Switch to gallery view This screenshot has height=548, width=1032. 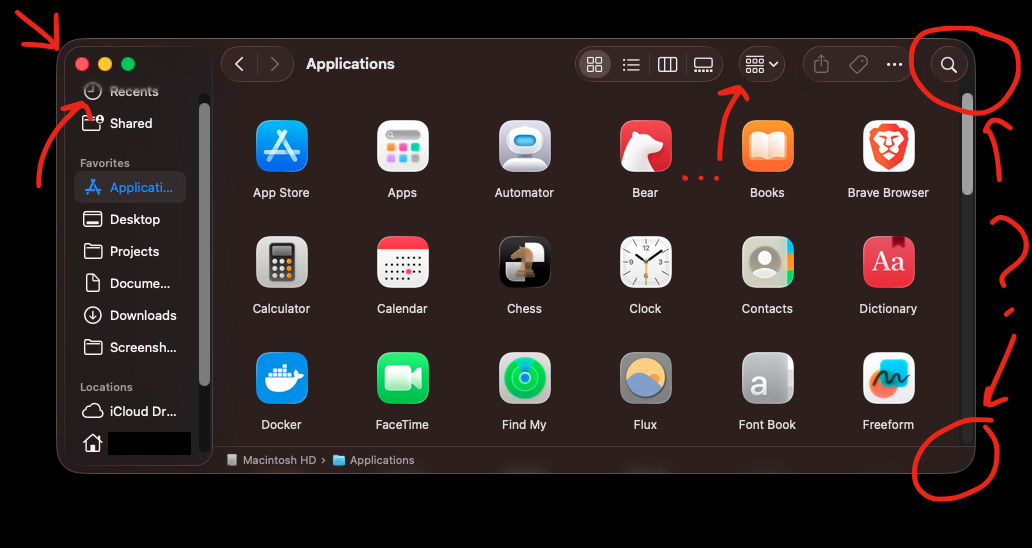[x=704, y=64]
